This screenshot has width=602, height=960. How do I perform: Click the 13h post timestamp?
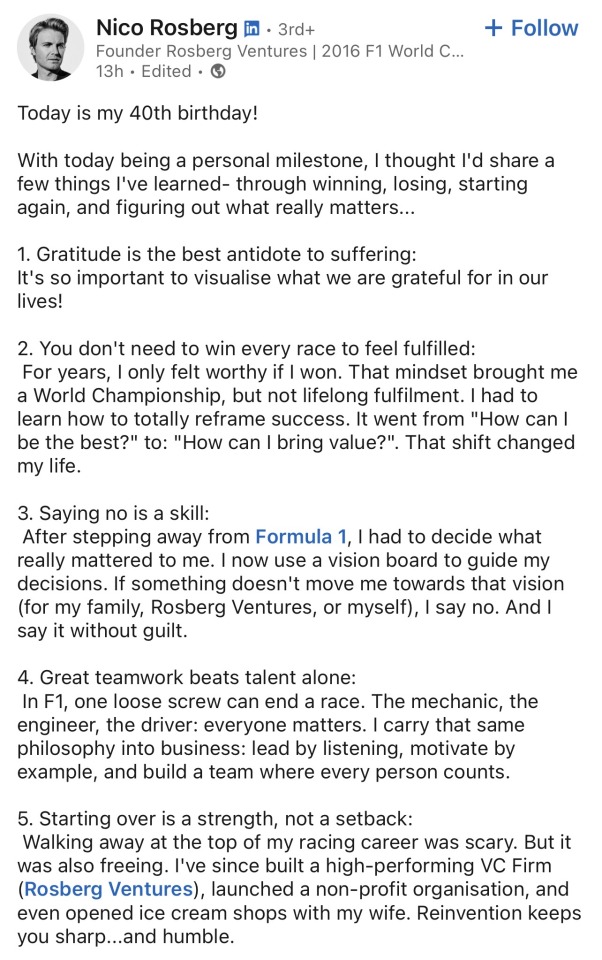(110, 72)
